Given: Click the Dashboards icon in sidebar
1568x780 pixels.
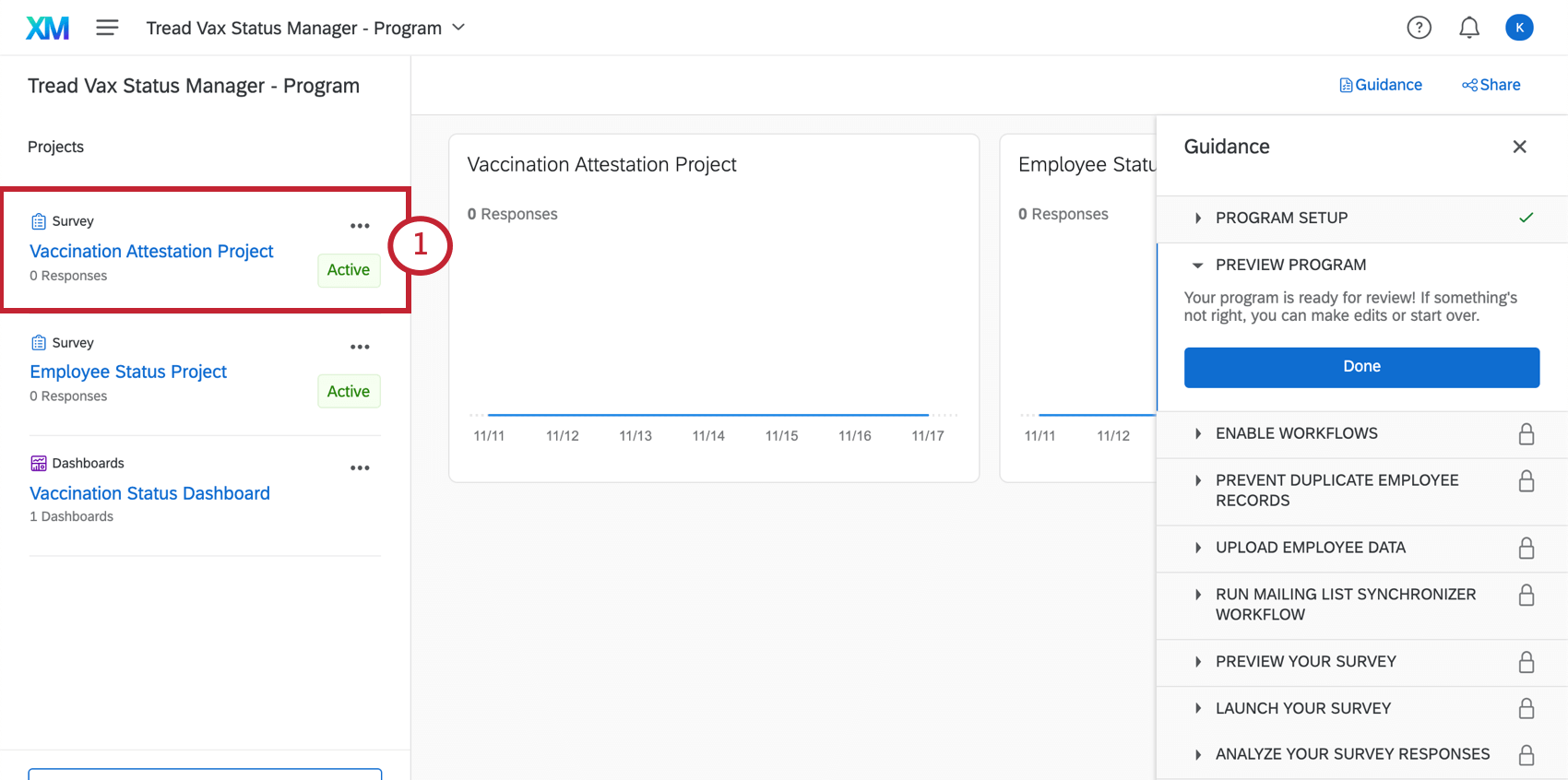Looking at the screenshot, I should [x=39, y=463].
